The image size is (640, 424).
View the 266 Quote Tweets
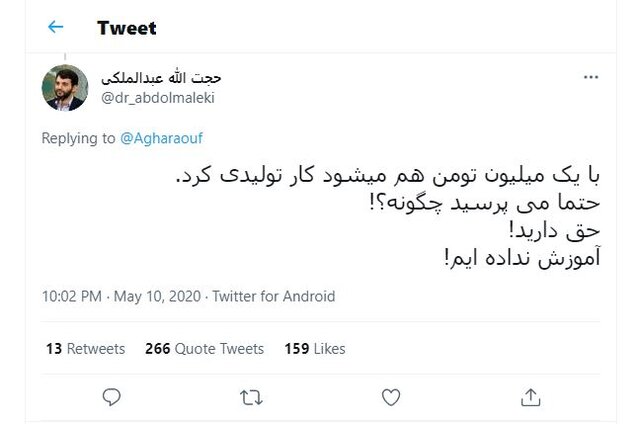point(204,349)
